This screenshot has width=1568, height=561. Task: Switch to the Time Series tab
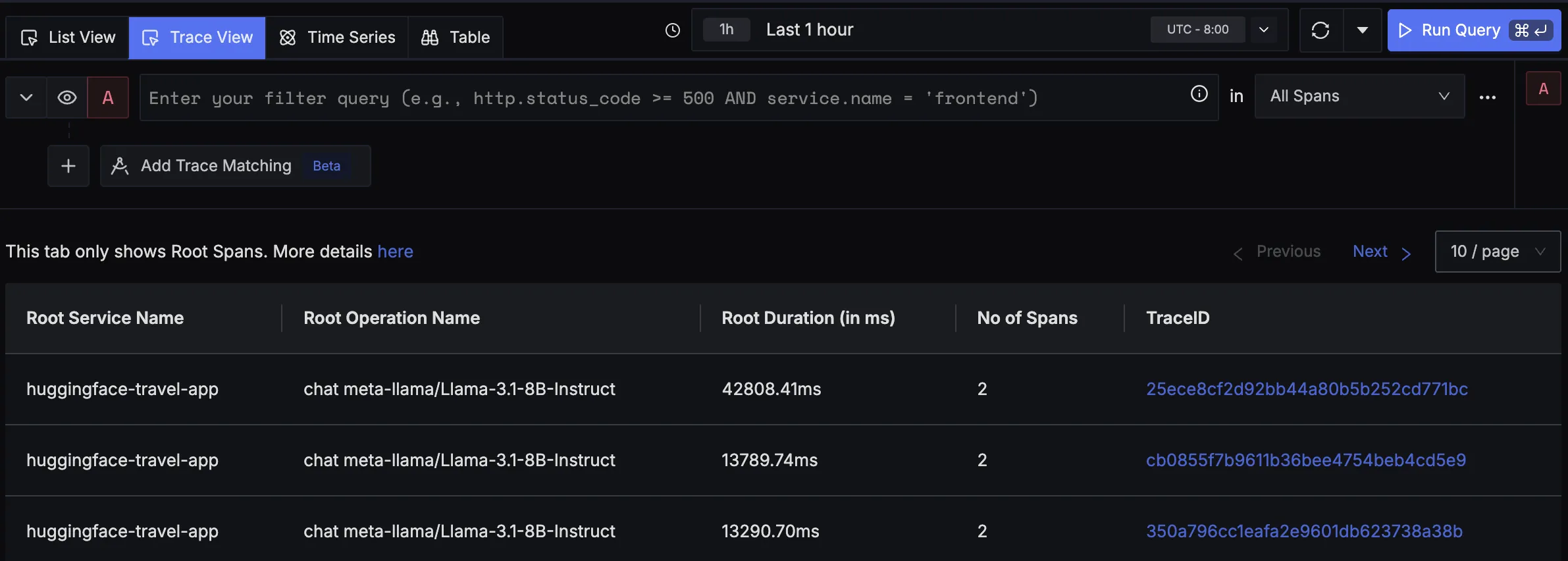[337, 38]
